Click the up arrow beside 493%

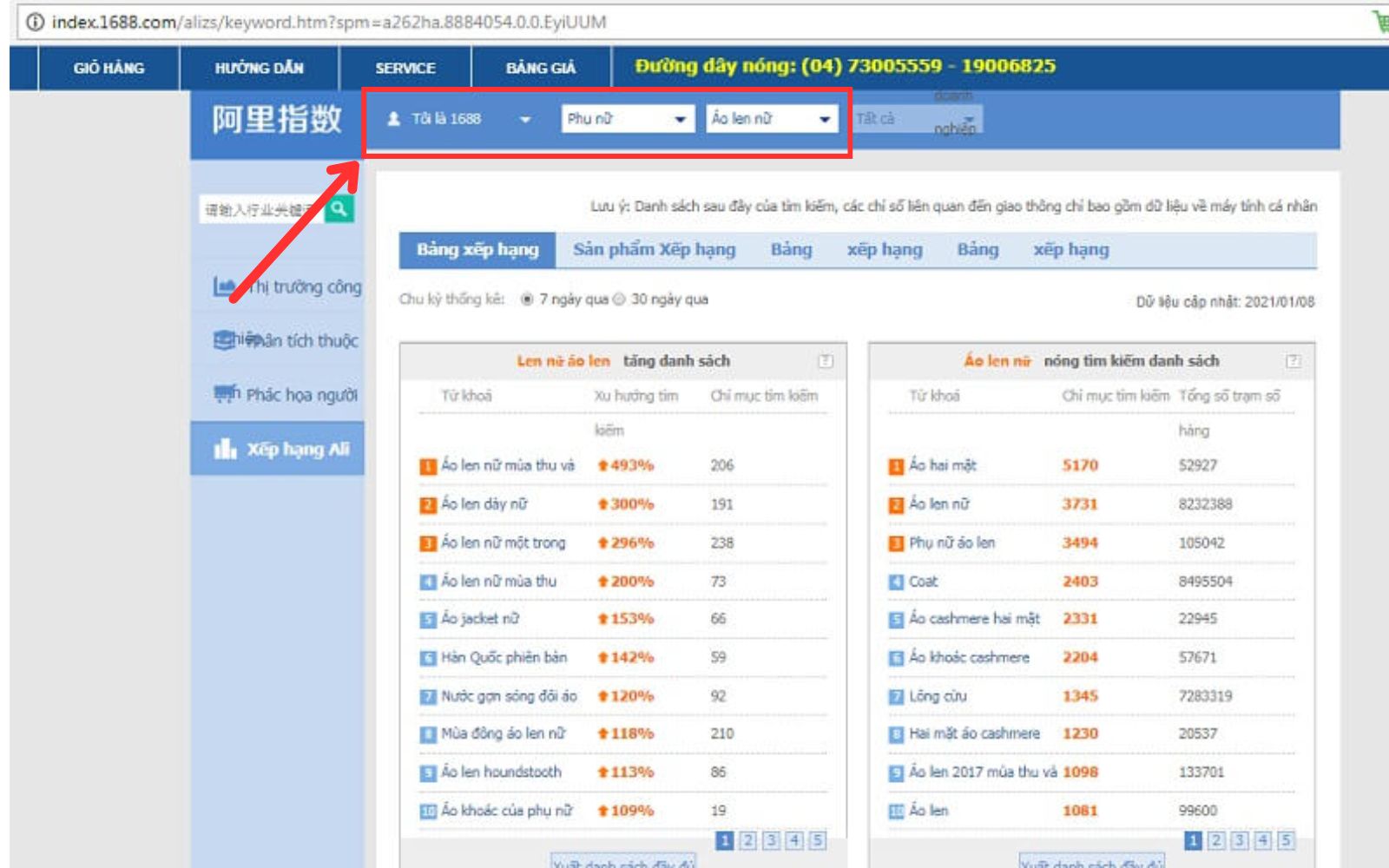point(602,465)
